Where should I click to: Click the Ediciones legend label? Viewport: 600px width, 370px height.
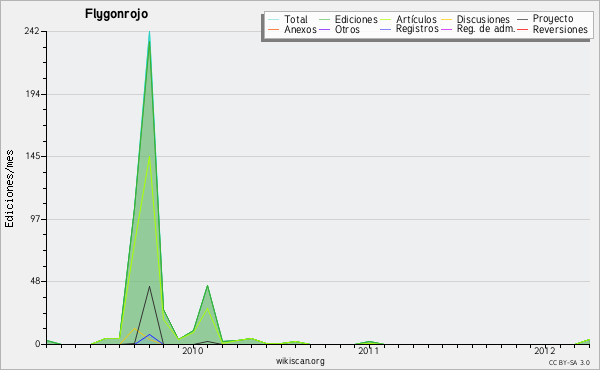pyautogui.click(x=356, y=19)
